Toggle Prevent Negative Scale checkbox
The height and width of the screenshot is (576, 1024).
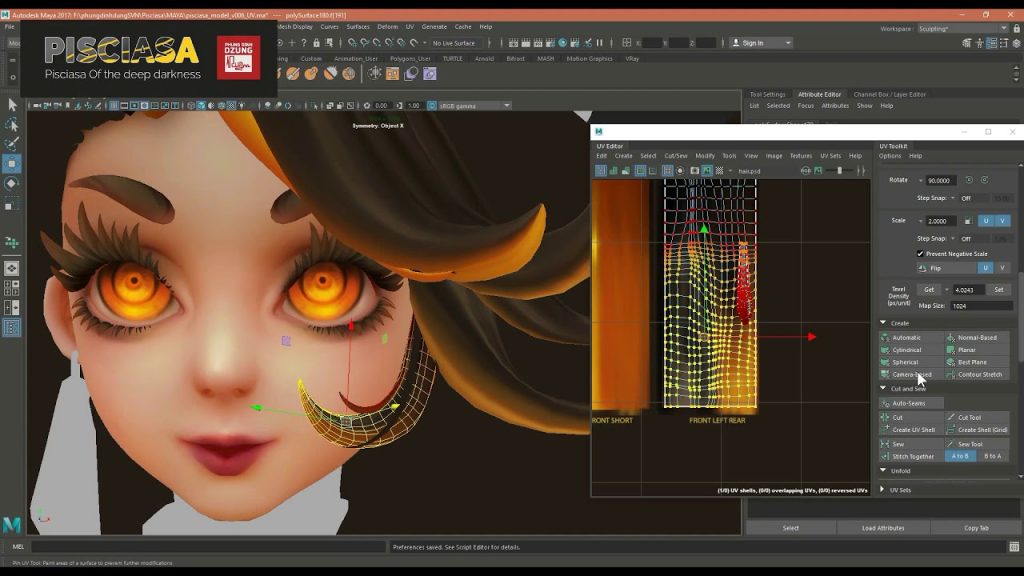pos(920,254)
